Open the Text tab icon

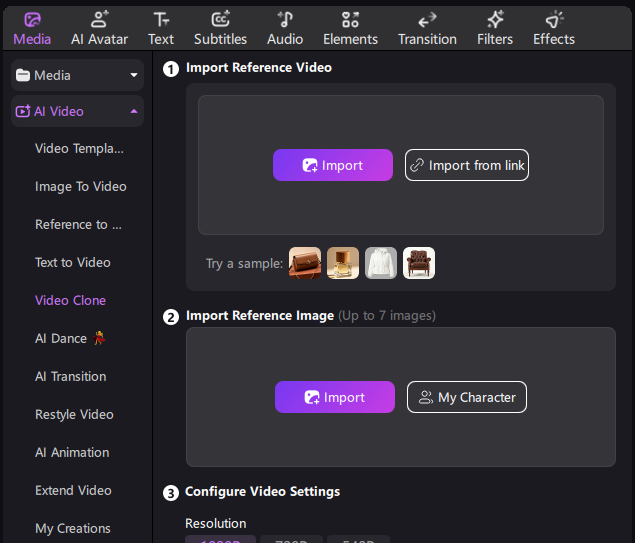[161, 19]
